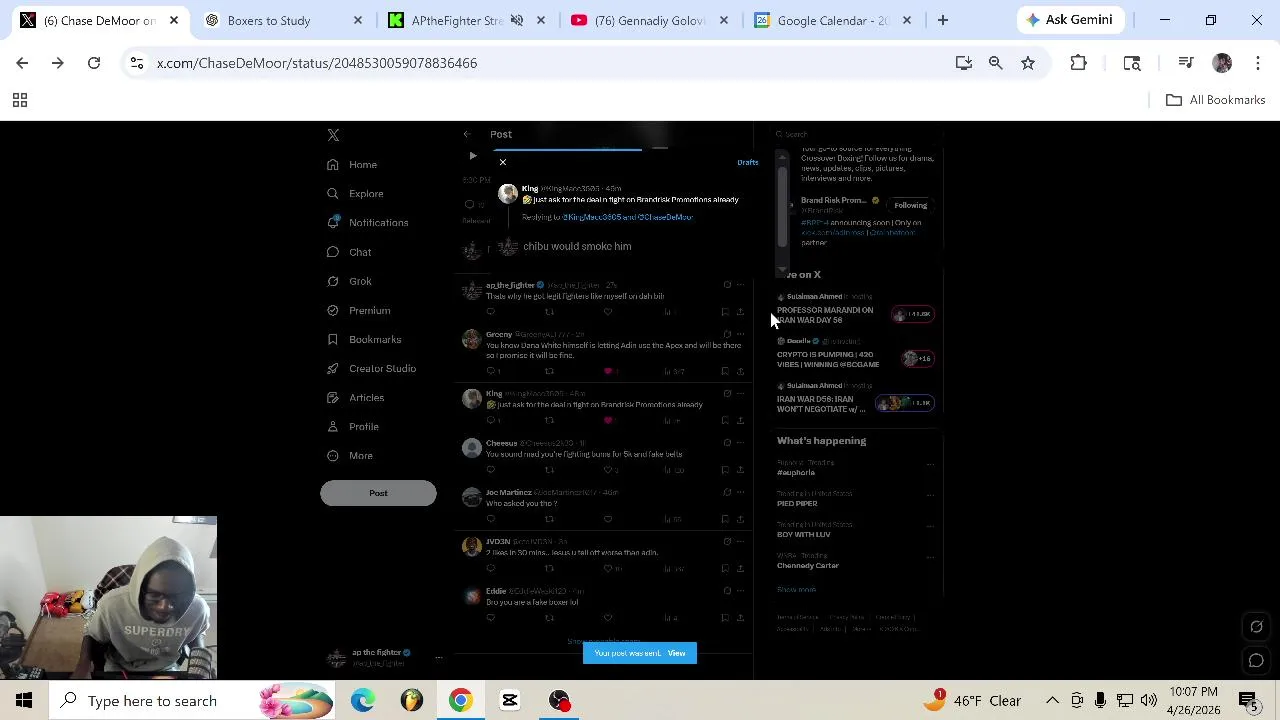Click the Articles sidebar icon
Screen dimensions: 1280x720
pyautogui.click(x=334, y=397)
